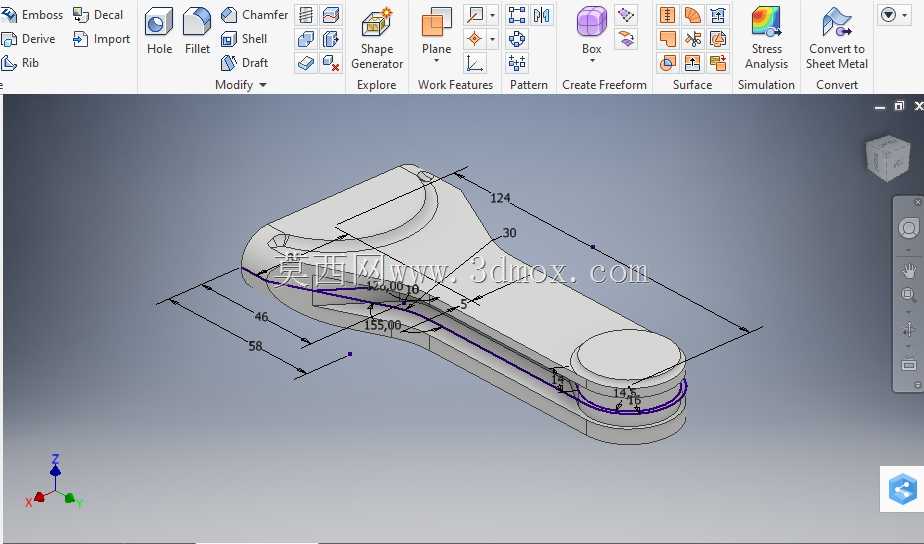This screenshot has height=544, width=924.
Task: Choose the Draft tool
Action: pos(245,62)
